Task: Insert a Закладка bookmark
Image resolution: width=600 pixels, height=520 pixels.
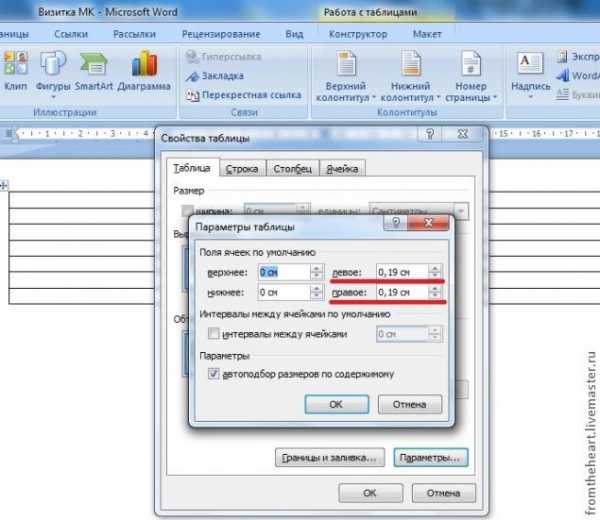Action: tap(214, 76)
